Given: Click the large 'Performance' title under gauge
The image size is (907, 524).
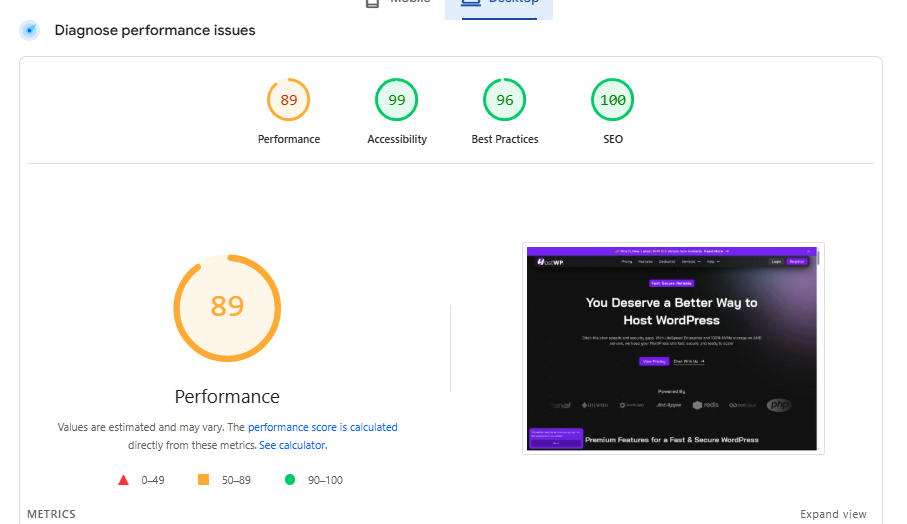Looking at the screenshot, I should pos(227,397).
